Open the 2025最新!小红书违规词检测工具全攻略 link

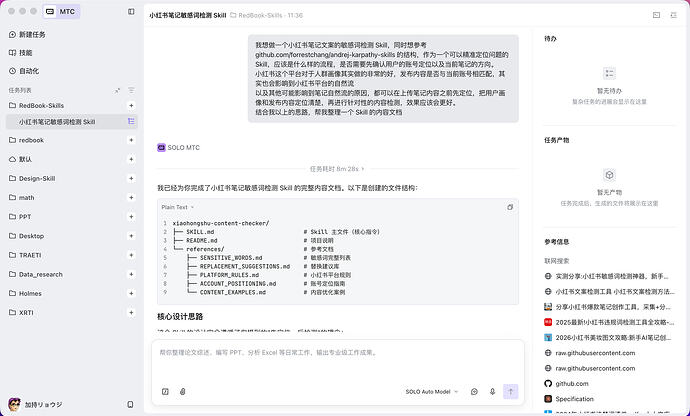609,322
